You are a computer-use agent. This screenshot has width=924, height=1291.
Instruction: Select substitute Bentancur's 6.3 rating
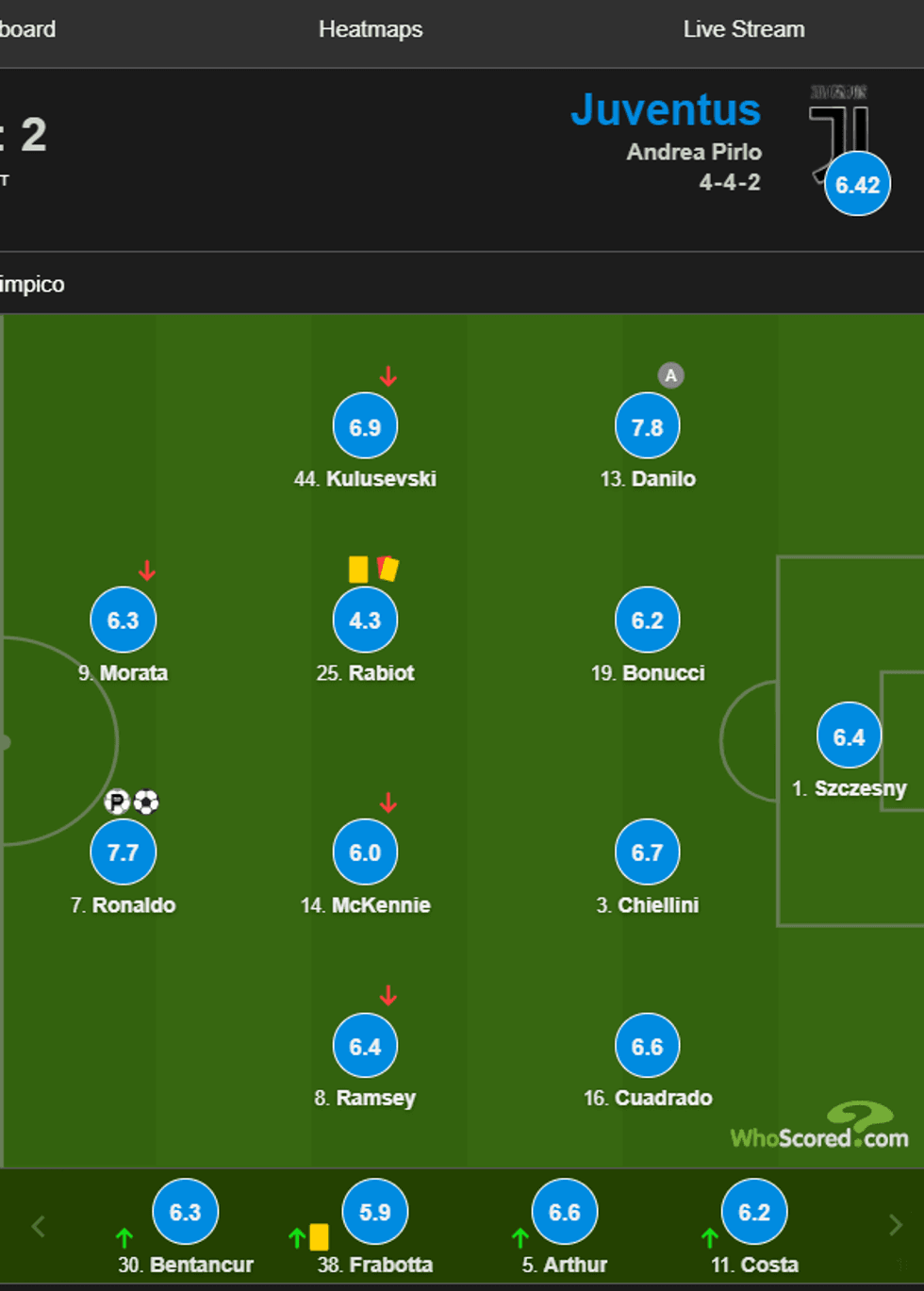[185, 1212]
